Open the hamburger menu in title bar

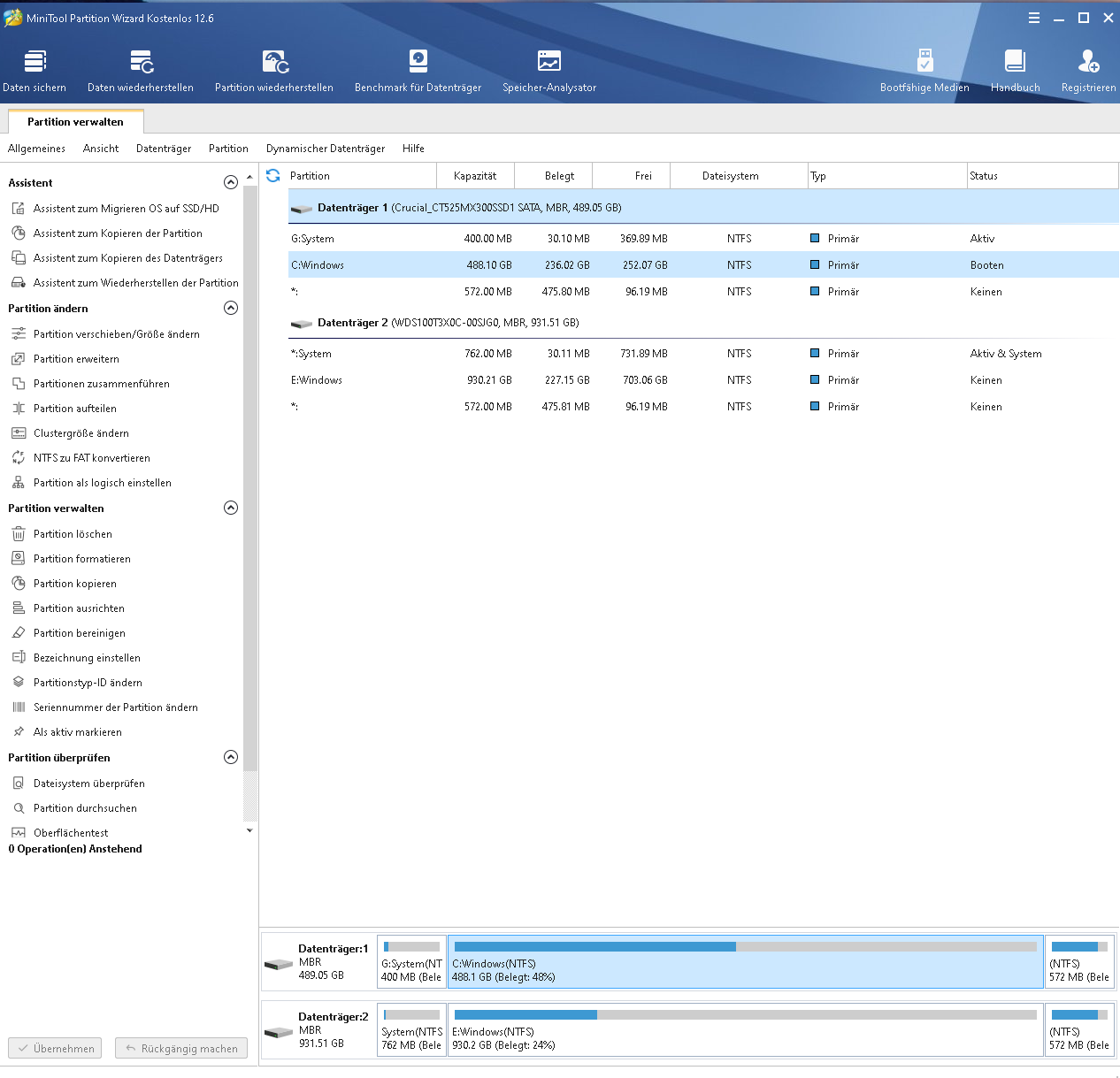point(1034,18)
